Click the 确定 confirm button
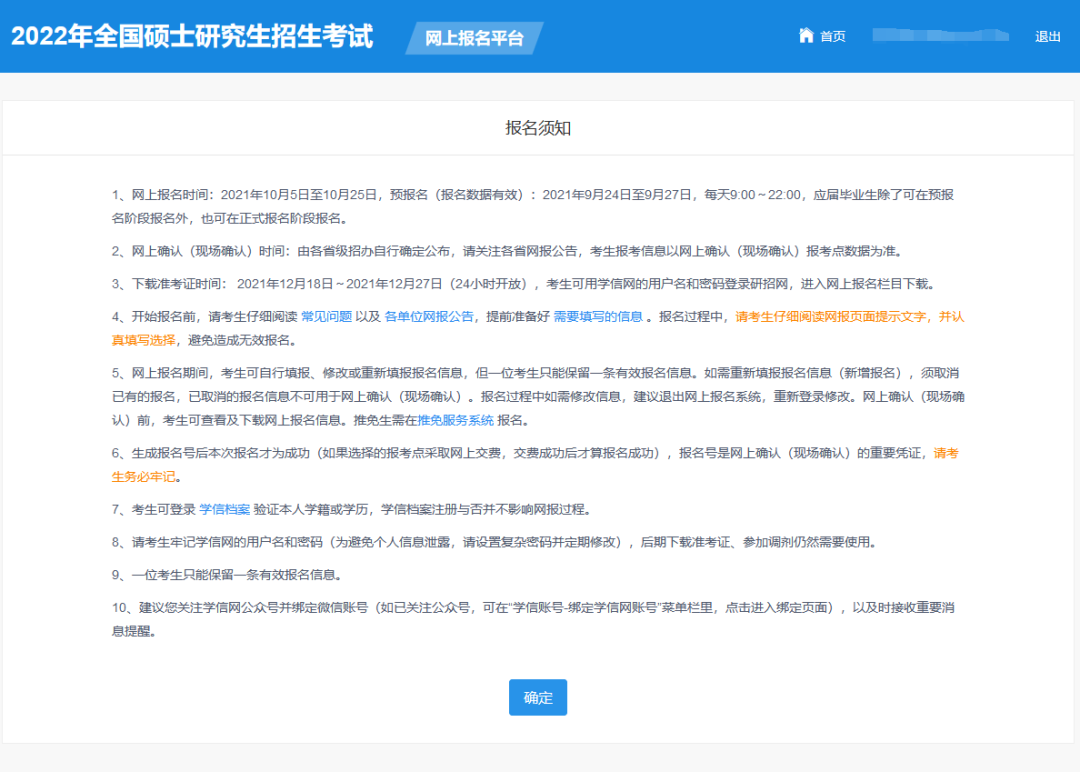 coord(538,697)
